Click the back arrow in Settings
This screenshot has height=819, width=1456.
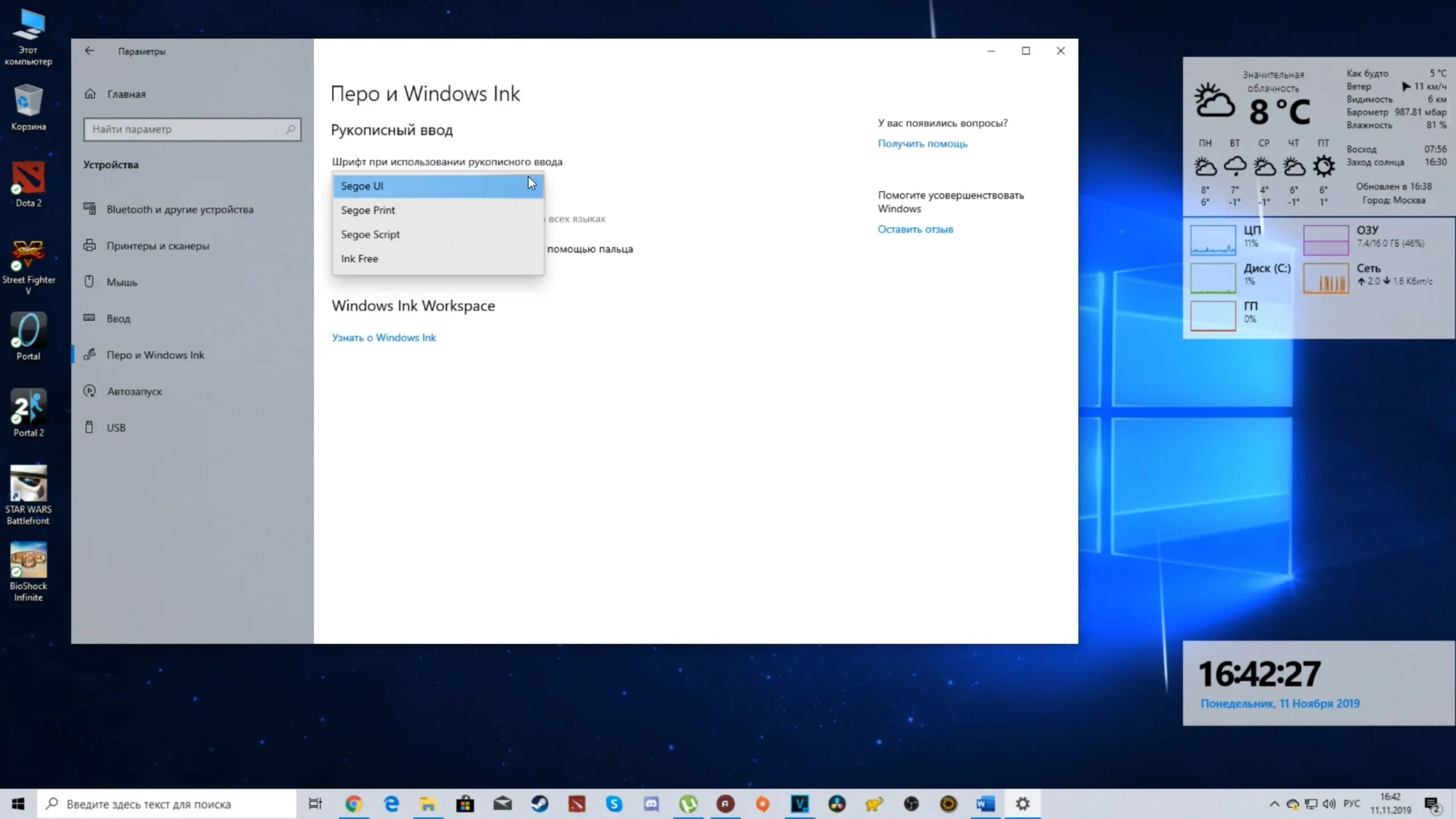click(x=89, y=51)
